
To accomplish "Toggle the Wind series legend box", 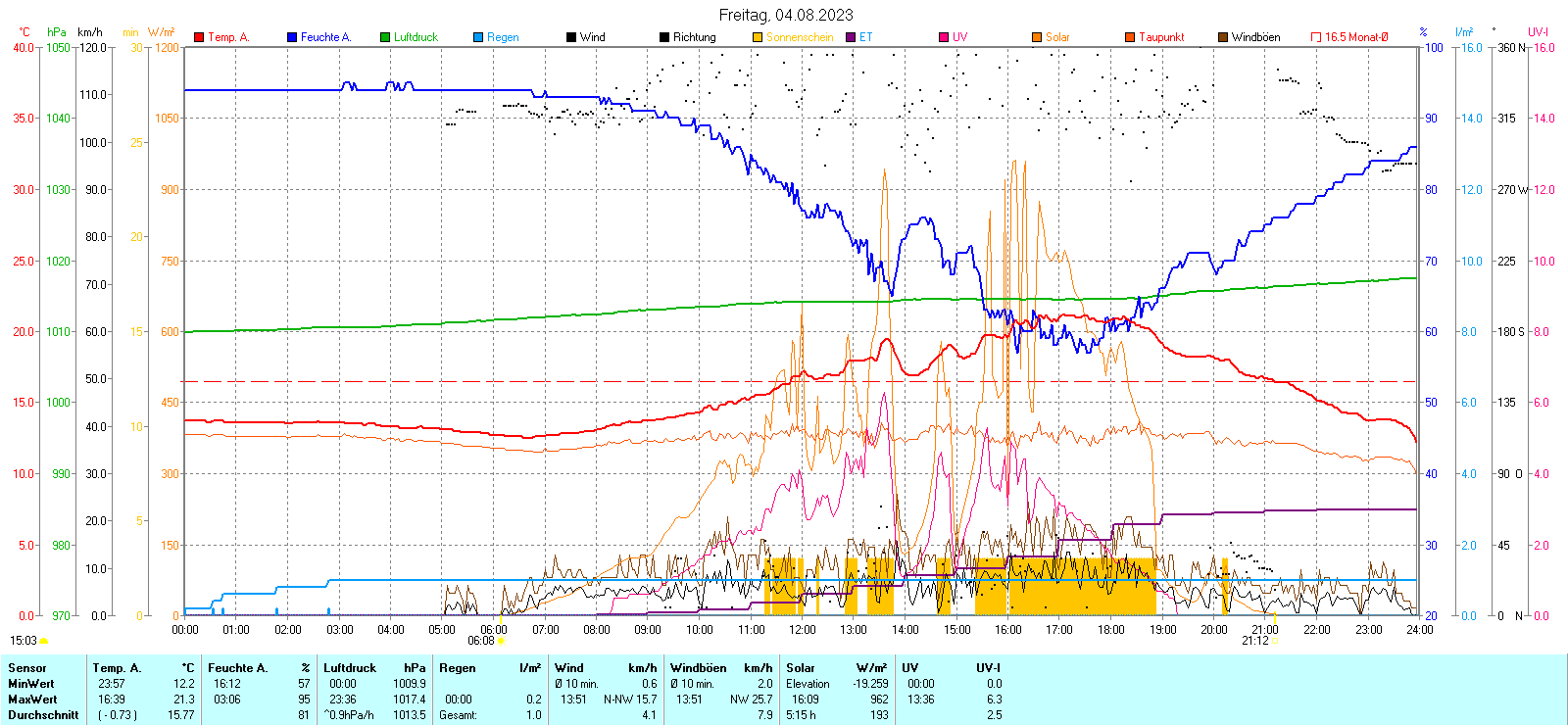I will pos(571,37).
